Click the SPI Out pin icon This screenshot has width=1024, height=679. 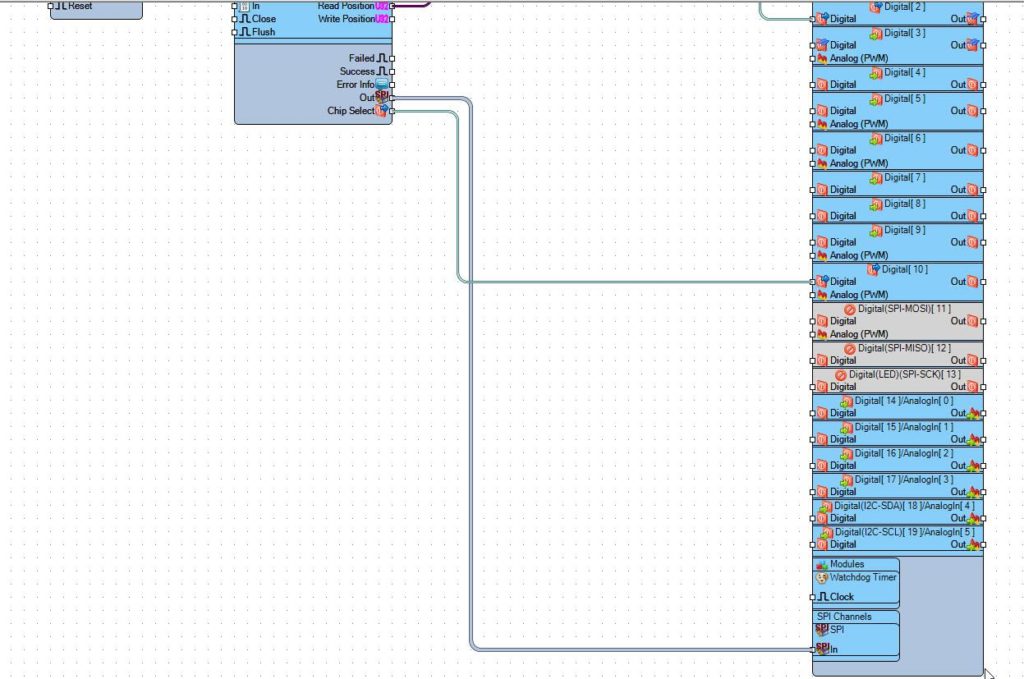pyautogui.click(x=382, y=97)
